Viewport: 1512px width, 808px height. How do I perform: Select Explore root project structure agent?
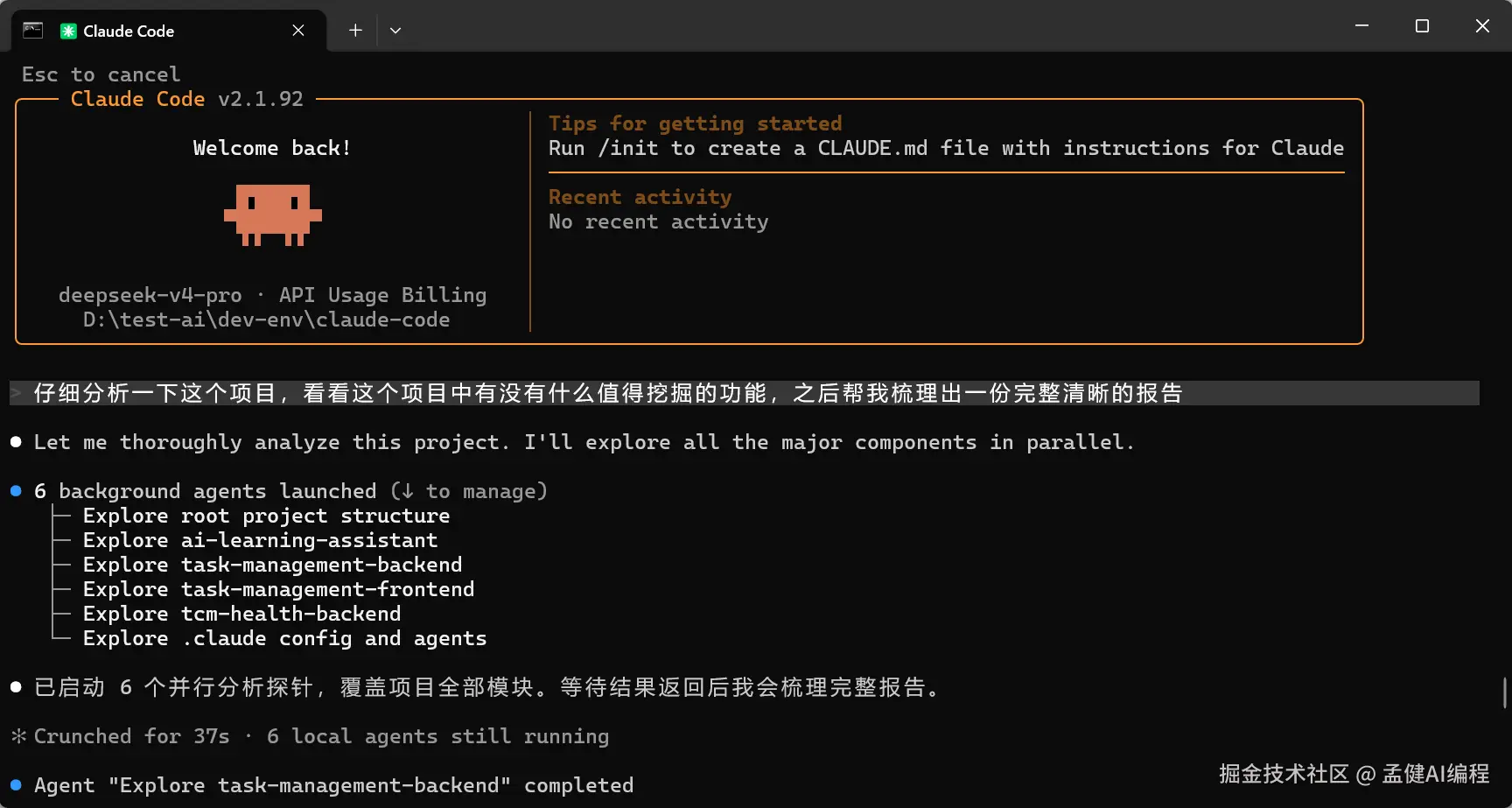click(266, 516)
